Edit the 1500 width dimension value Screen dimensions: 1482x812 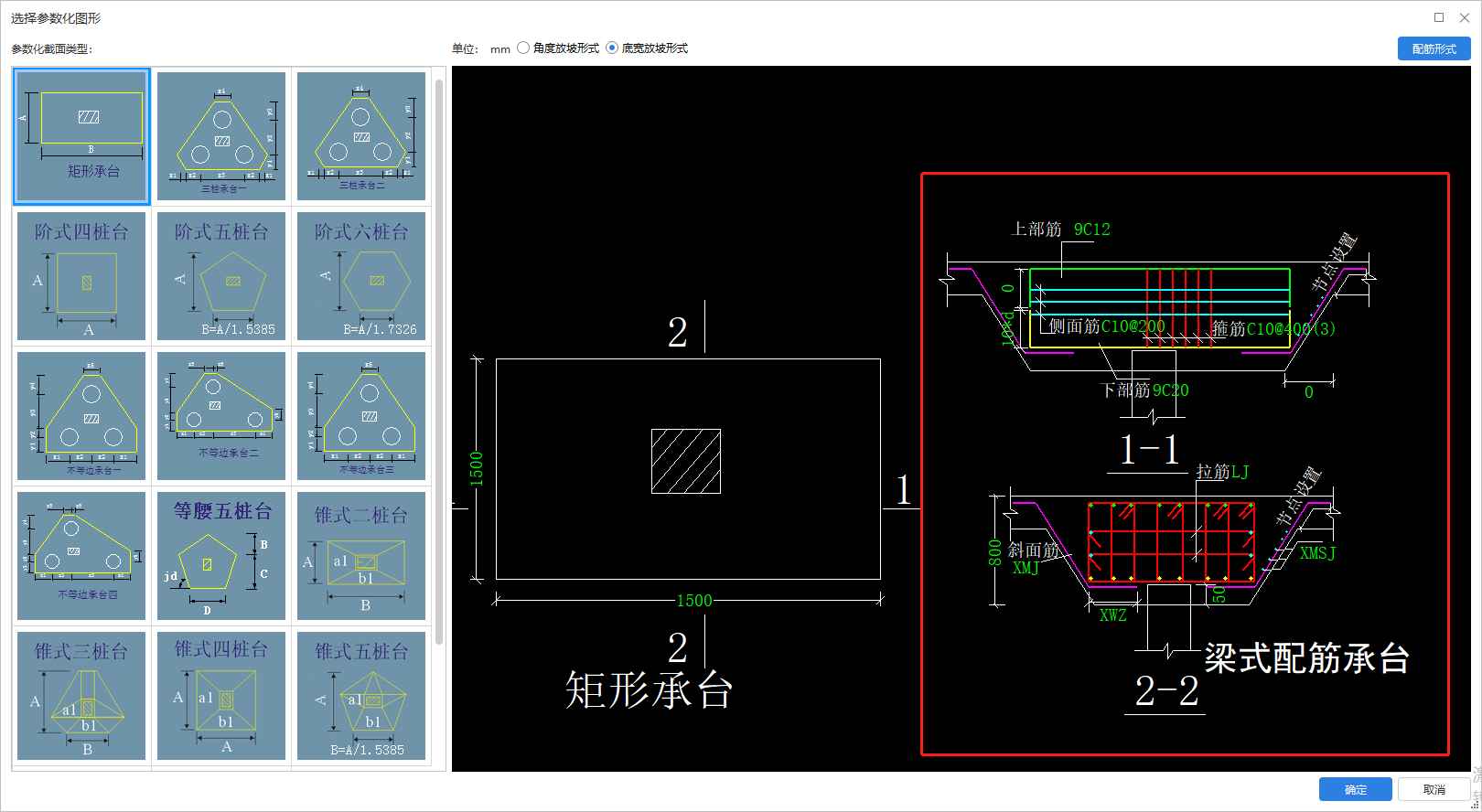click(x=694, y=601)
